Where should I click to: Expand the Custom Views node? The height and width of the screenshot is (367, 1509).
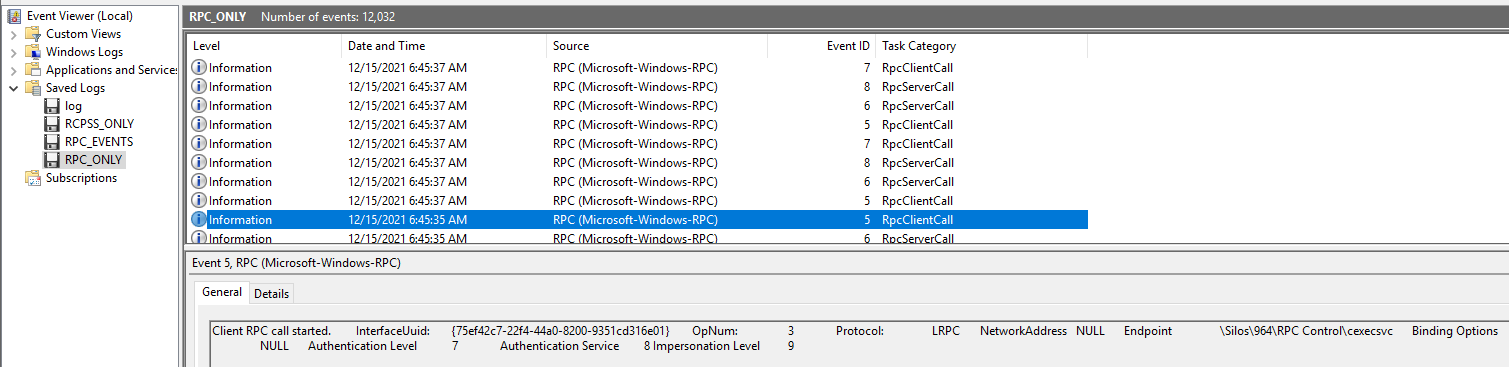[13, 34]
